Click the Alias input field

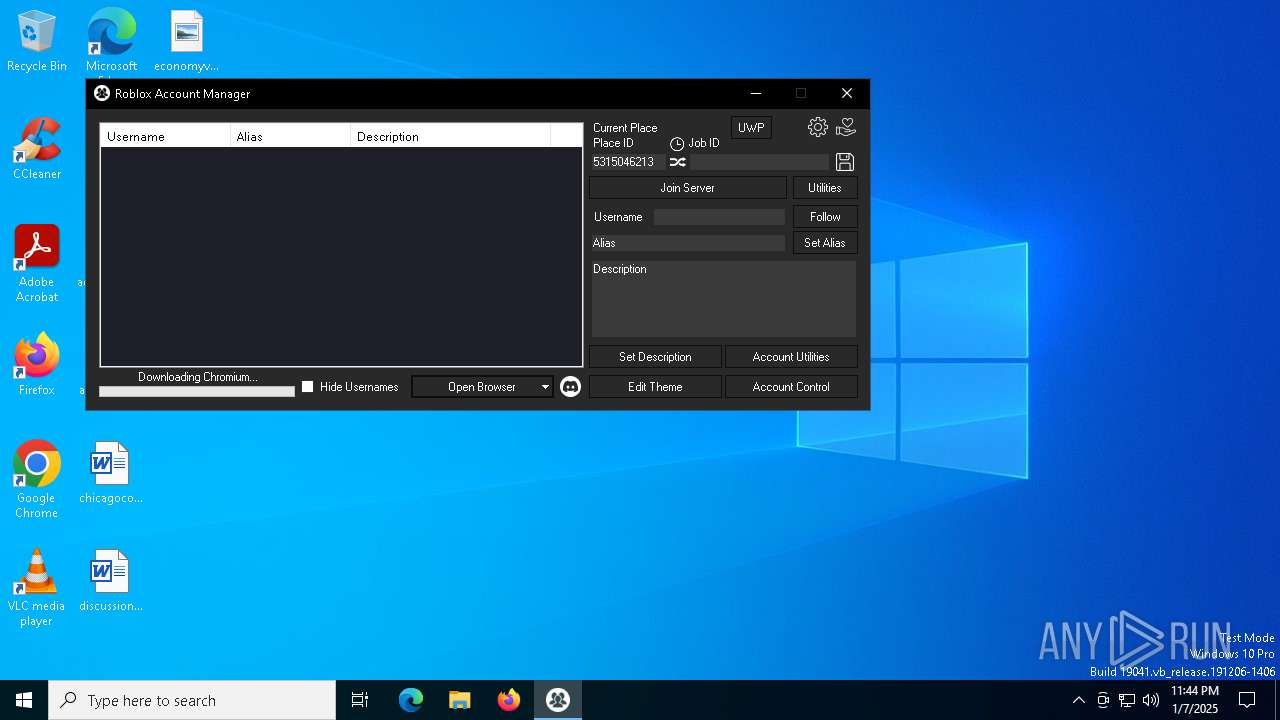click(x=688, y=243)
